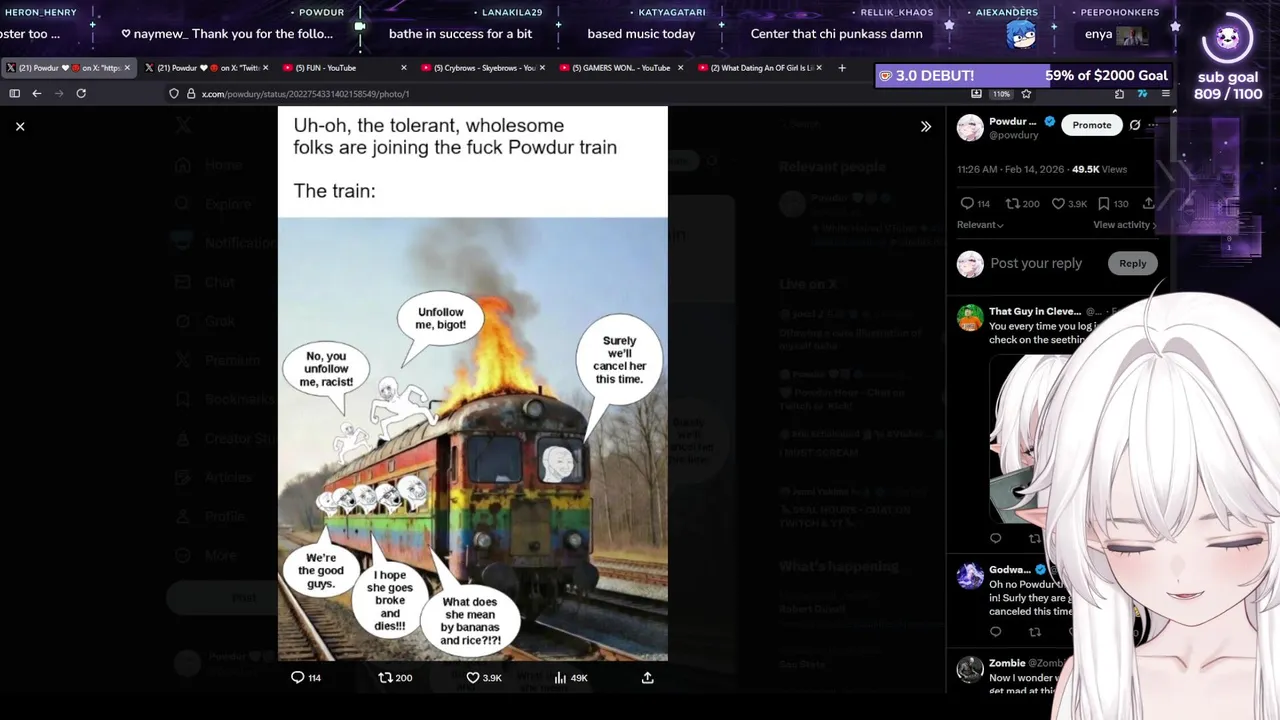Close the photo viewer with the X icon
The image size is (1280, 720).
(x=20, y=126)
